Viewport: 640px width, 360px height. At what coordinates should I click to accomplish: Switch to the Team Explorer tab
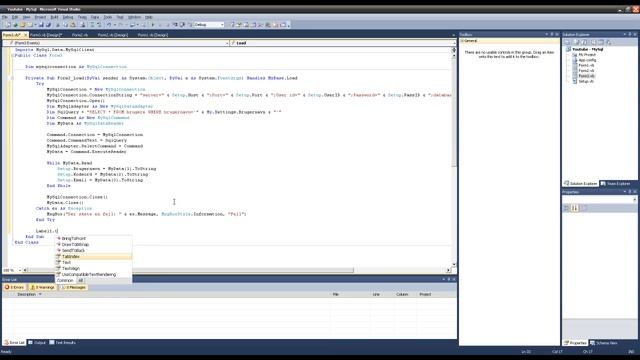pyautogui.click(x=616, y=184)
